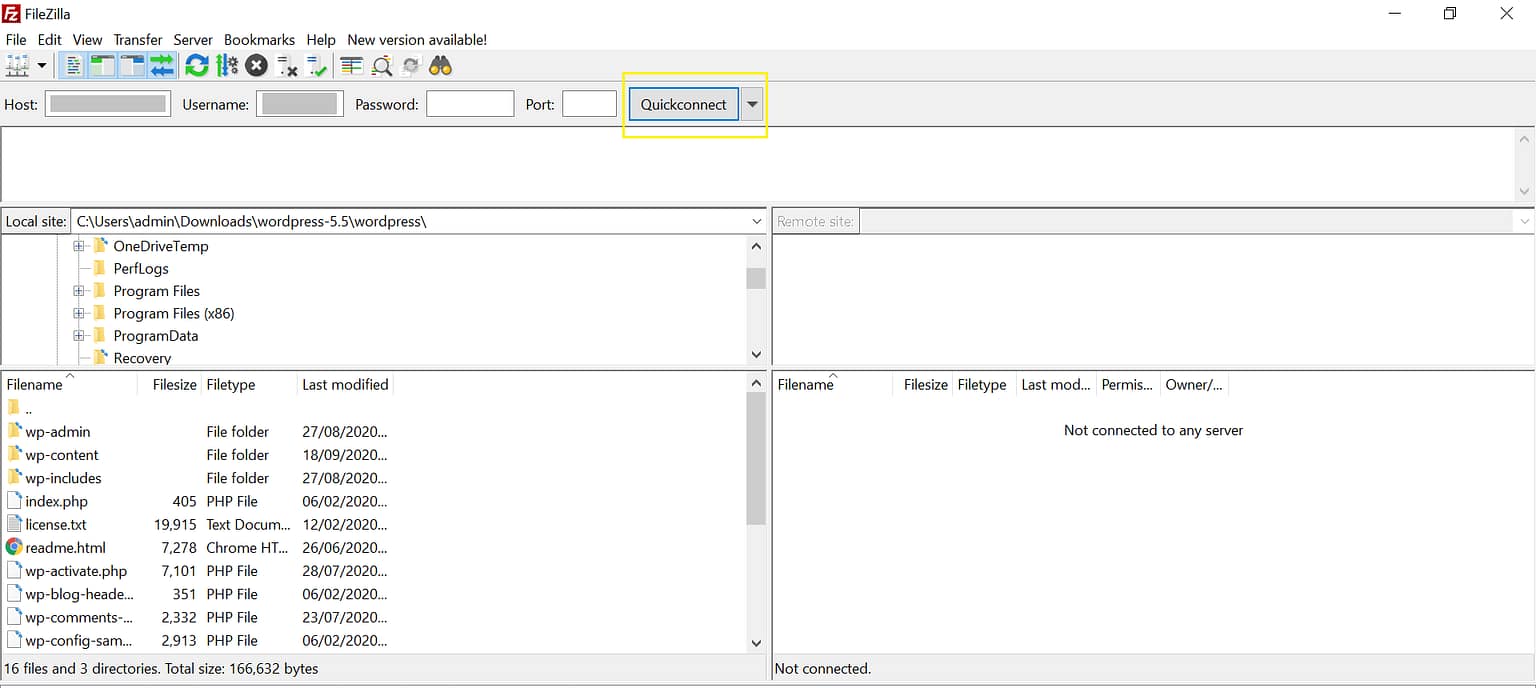Open the Bookmarks menu
The width and height of the screenshot is (1536, 688).
[259, 39]
